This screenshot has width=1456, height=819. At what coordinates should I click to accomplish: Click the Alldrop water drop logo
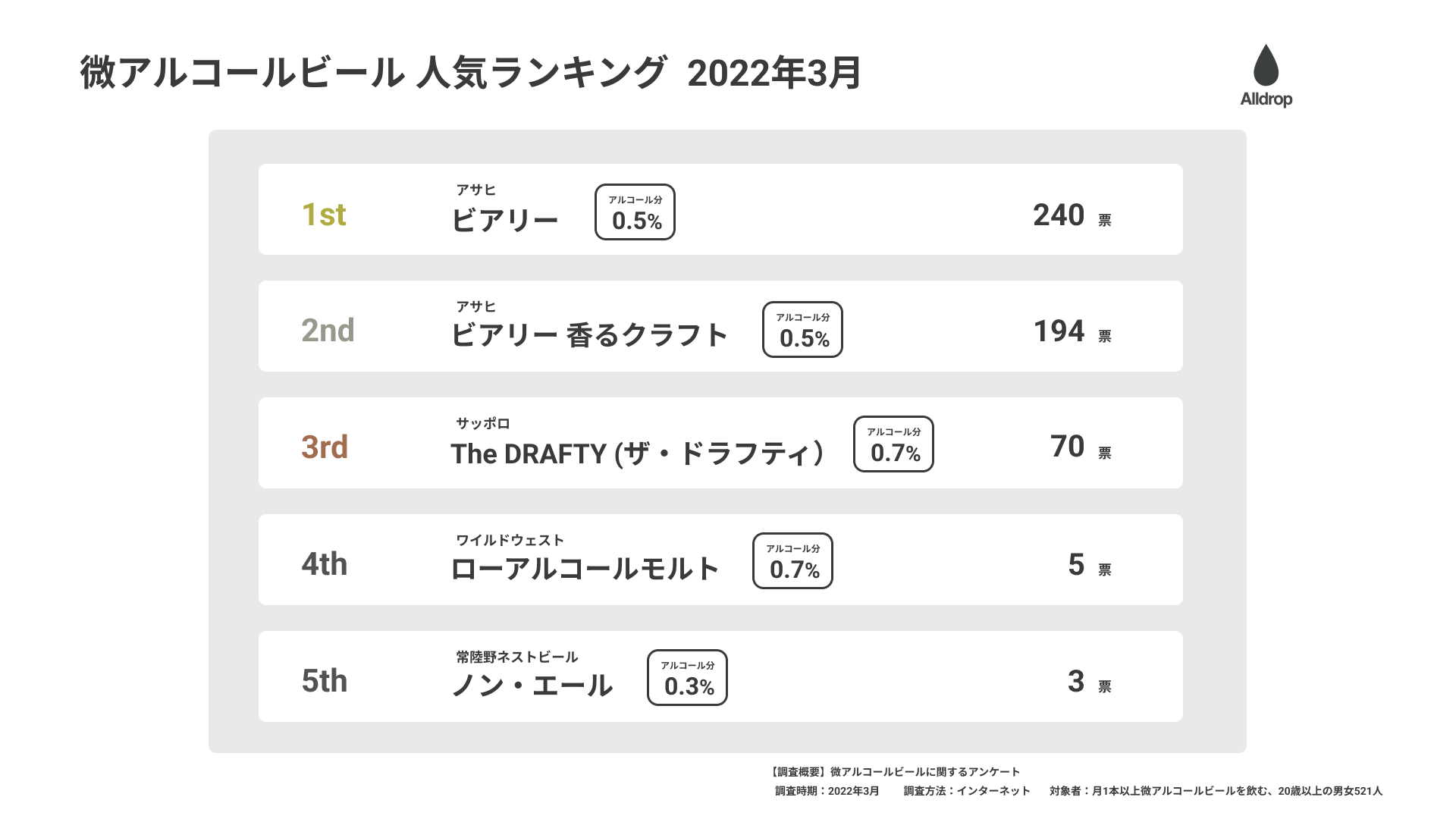(x=1266, y=74)
